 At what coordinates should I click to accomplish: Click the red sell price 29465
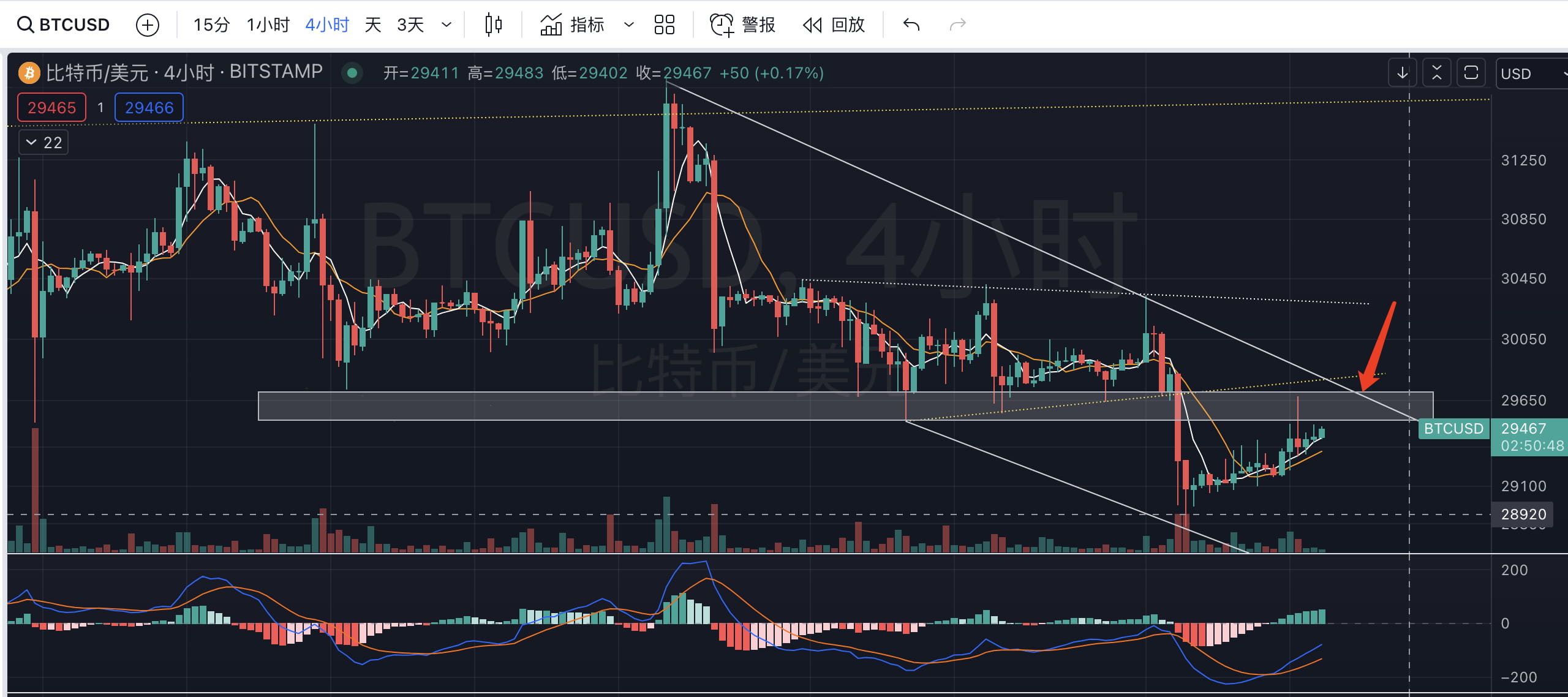click(x=51, y=108)
